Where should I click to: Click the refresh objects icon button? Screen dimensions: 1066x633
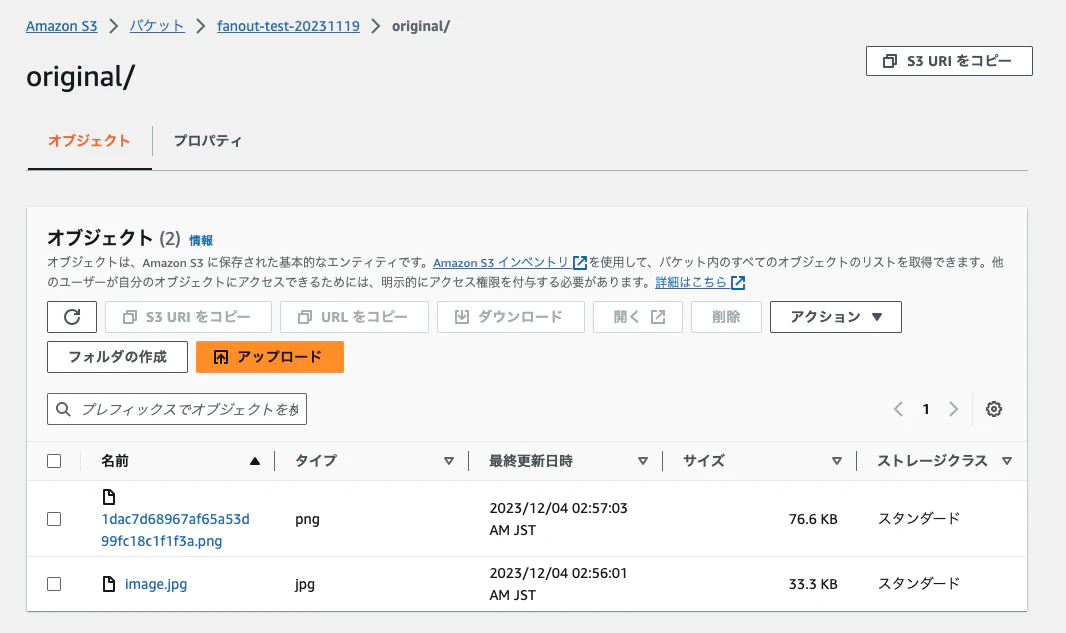(72, 317)
